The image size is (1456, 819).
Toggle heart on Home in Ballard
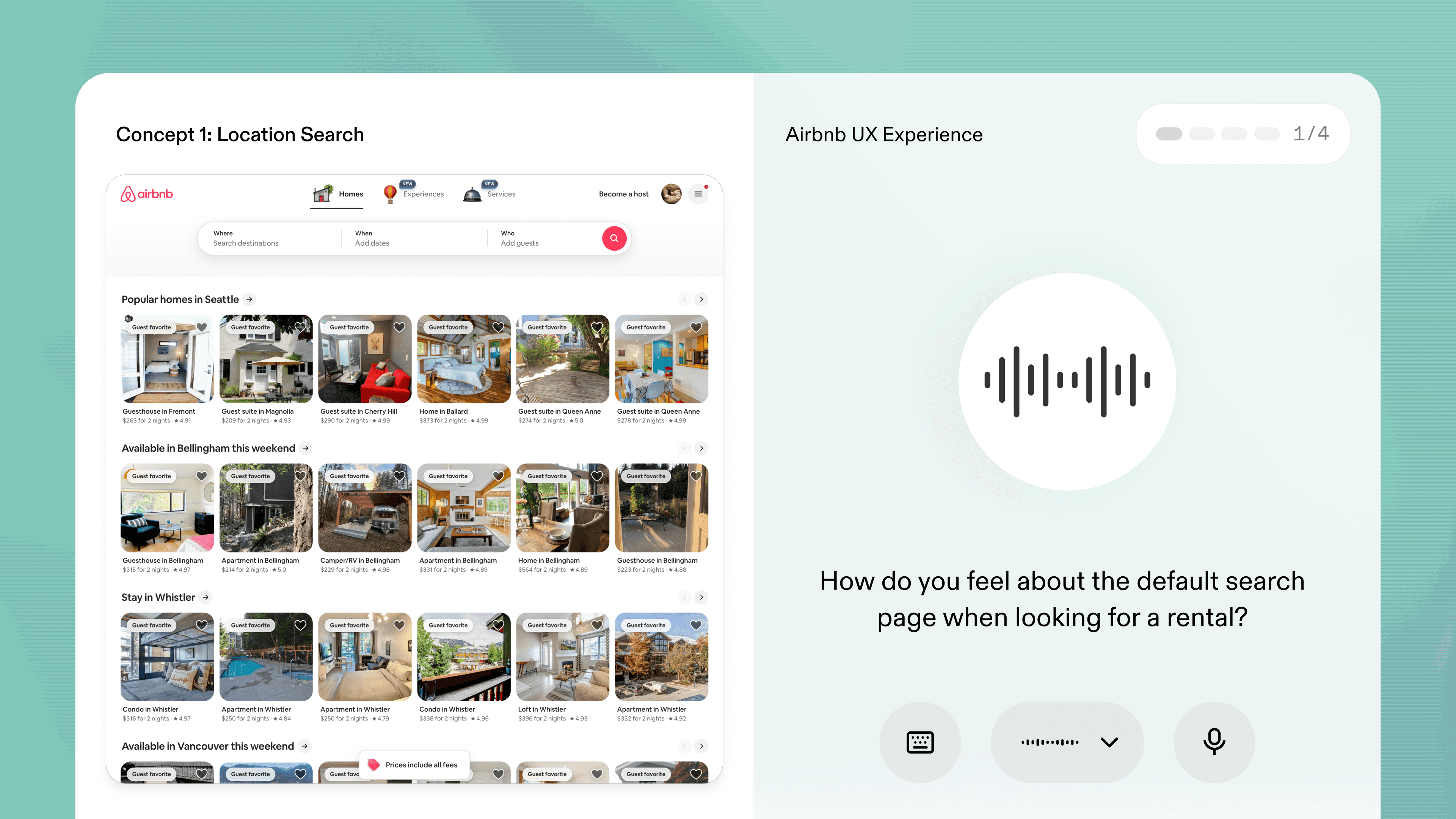tap(498, 327)
